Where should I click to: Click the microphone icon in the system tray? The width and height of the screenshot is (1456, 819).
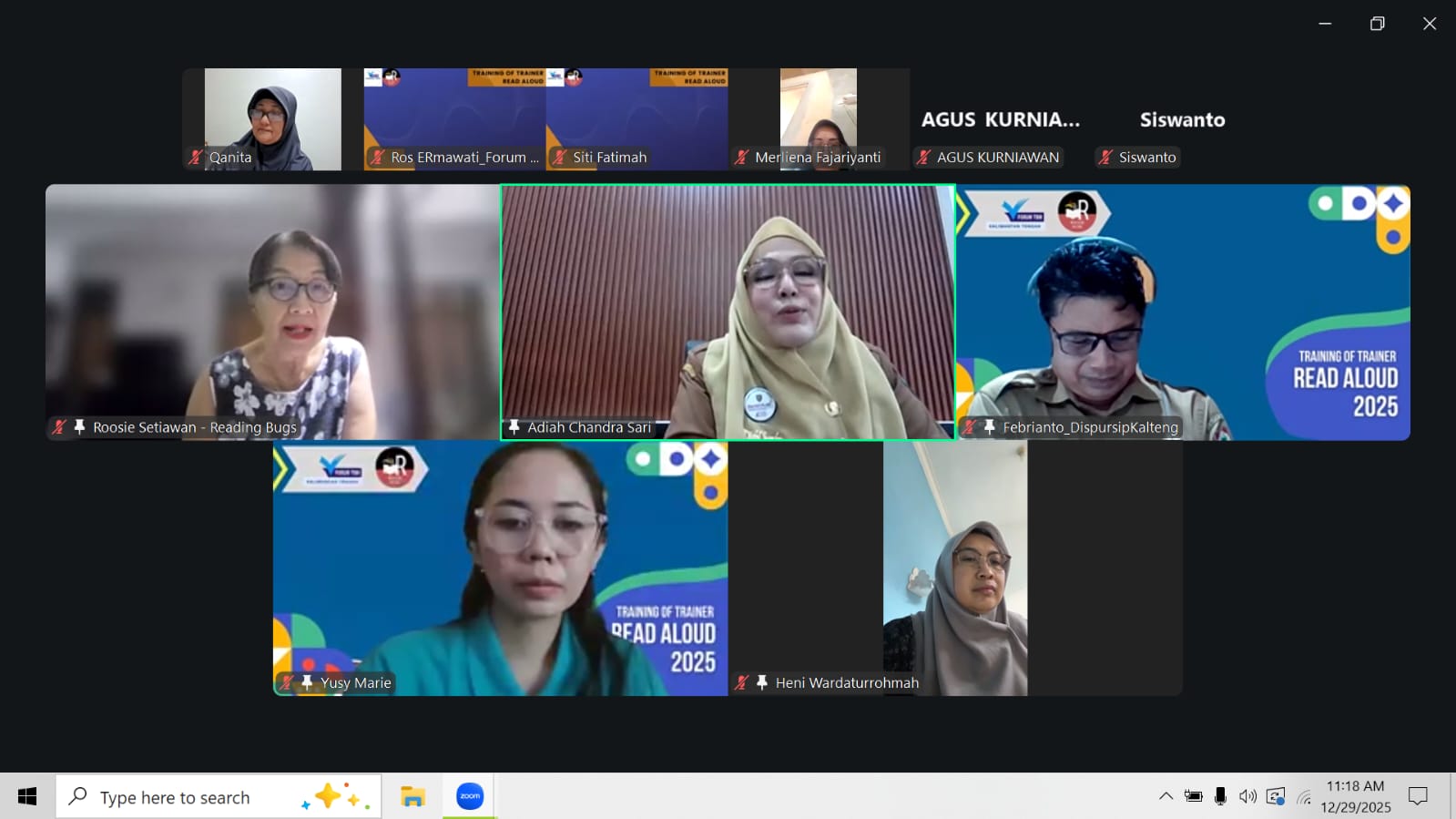click(x=1220, y=796)
